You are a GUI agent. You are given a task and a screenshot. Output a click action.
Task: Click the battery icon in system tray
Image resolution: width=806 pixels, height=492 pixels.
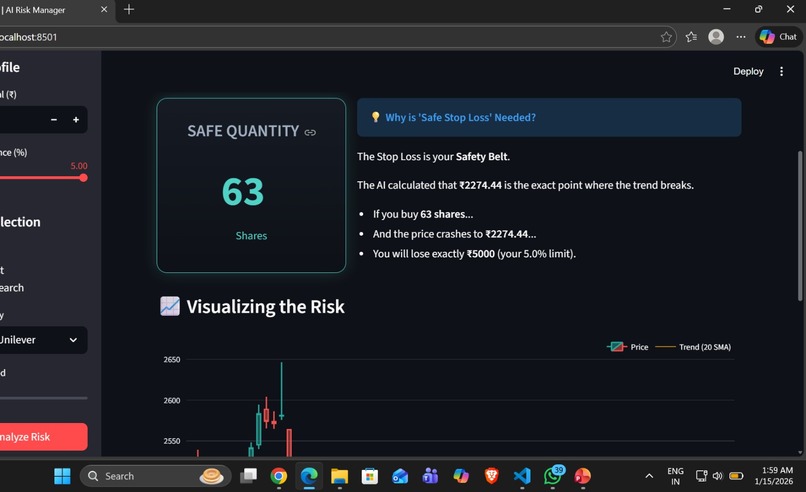pos(736,476)
